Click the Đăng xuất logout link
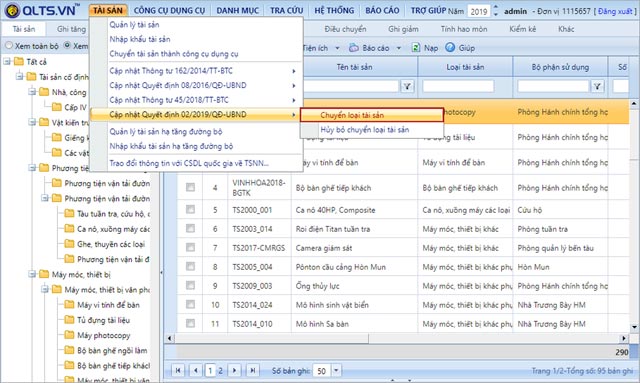The image size is (640, 383). tap(615, 11)
